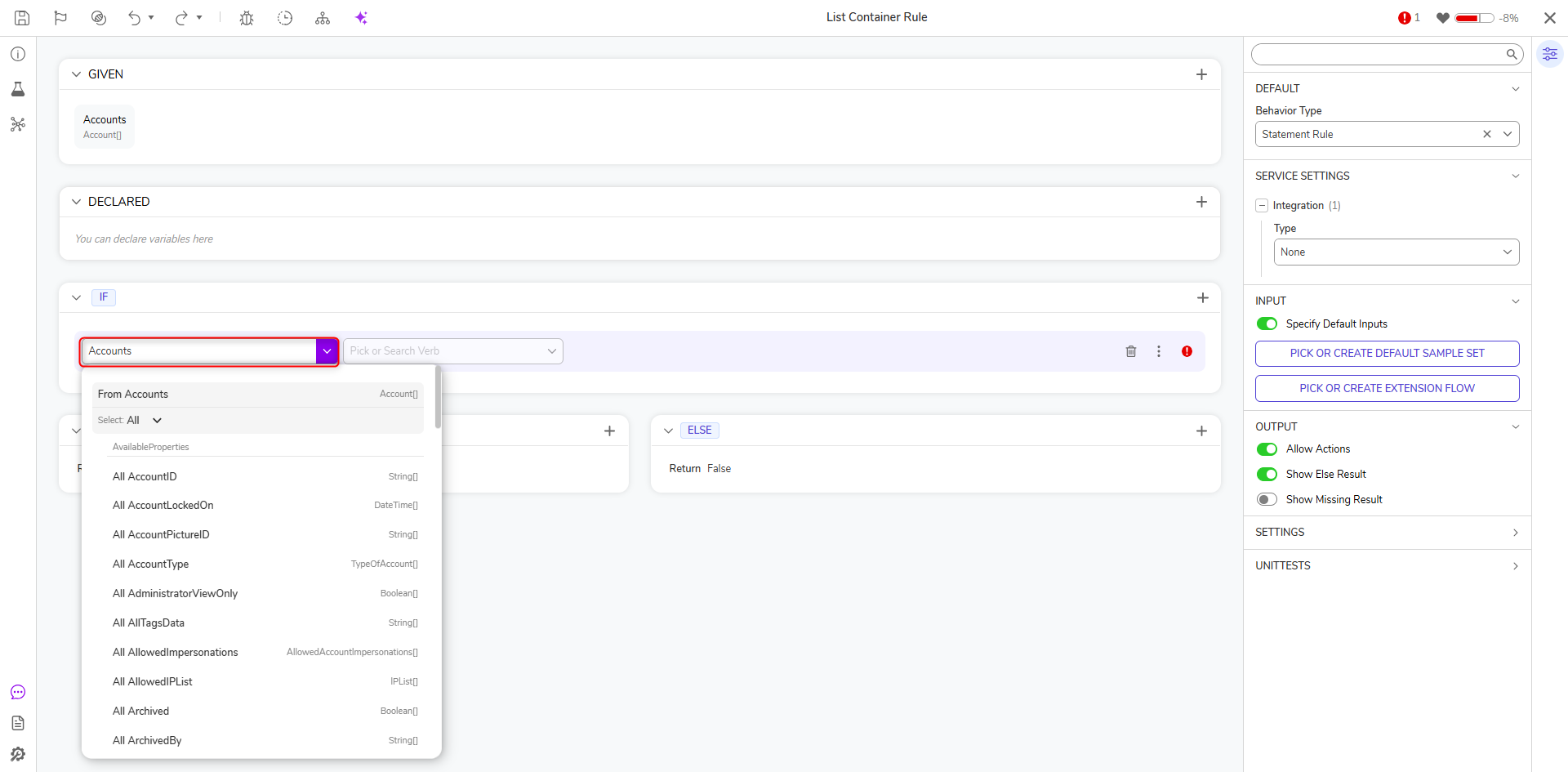This screenshot has height=772, width=1568.
Task: Select All AllowedImpersonations property
Action: (x=265, y=653)
